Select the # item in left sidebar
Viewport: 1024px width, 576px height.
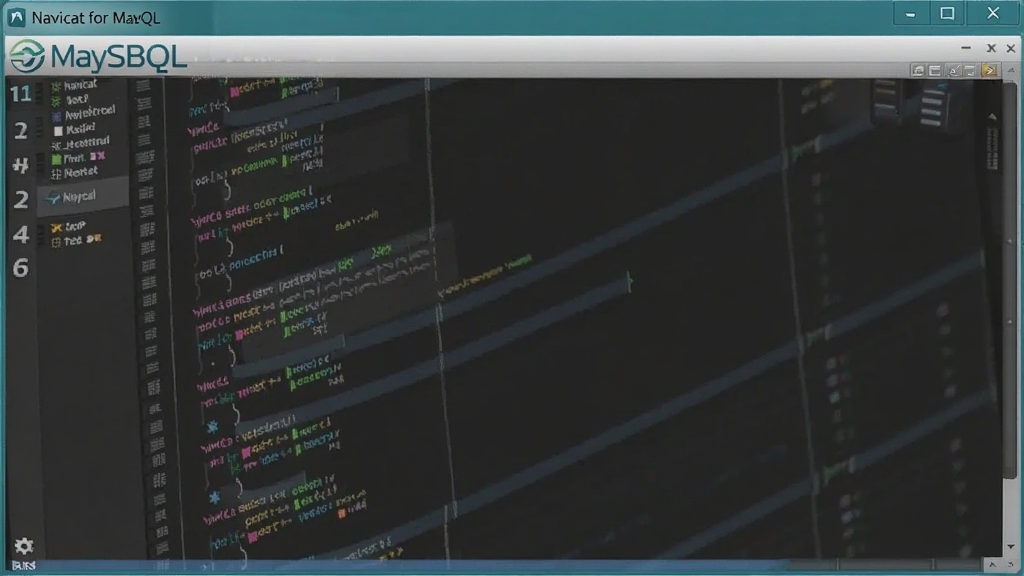click(20, 165)
